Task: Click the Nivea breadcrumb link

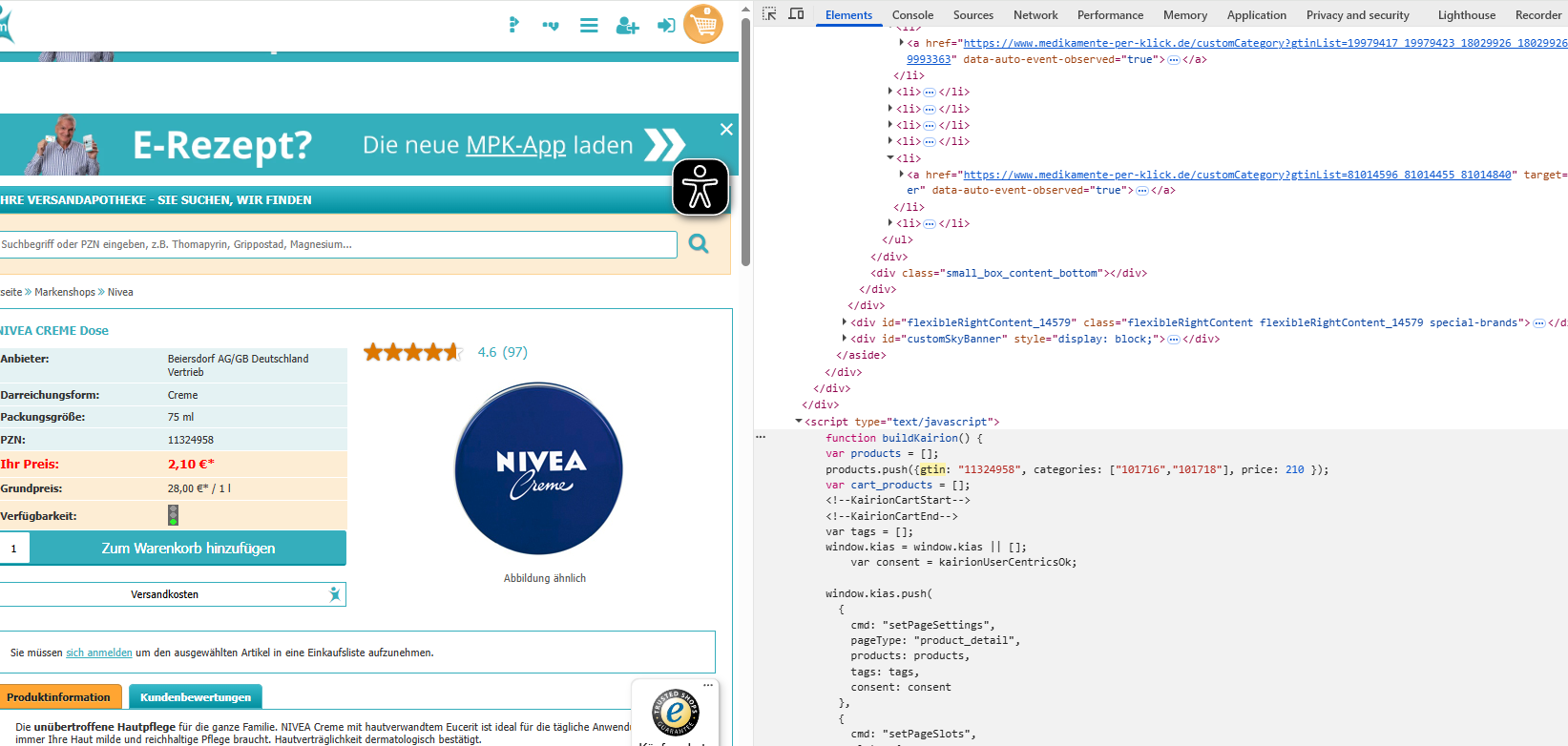Action: pos(120,292)
